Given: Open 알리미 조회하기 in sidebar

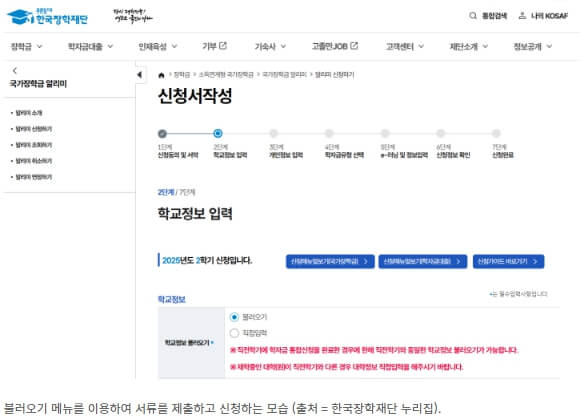Looking at the screenshot, I should (x=34, y=145).
